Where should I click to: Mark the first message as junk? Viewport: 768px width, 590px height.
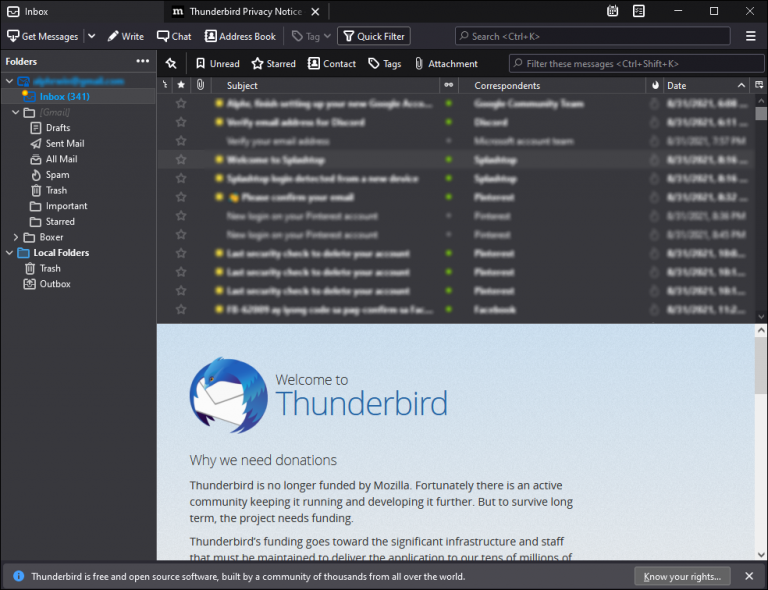click(x=654, y=104)
